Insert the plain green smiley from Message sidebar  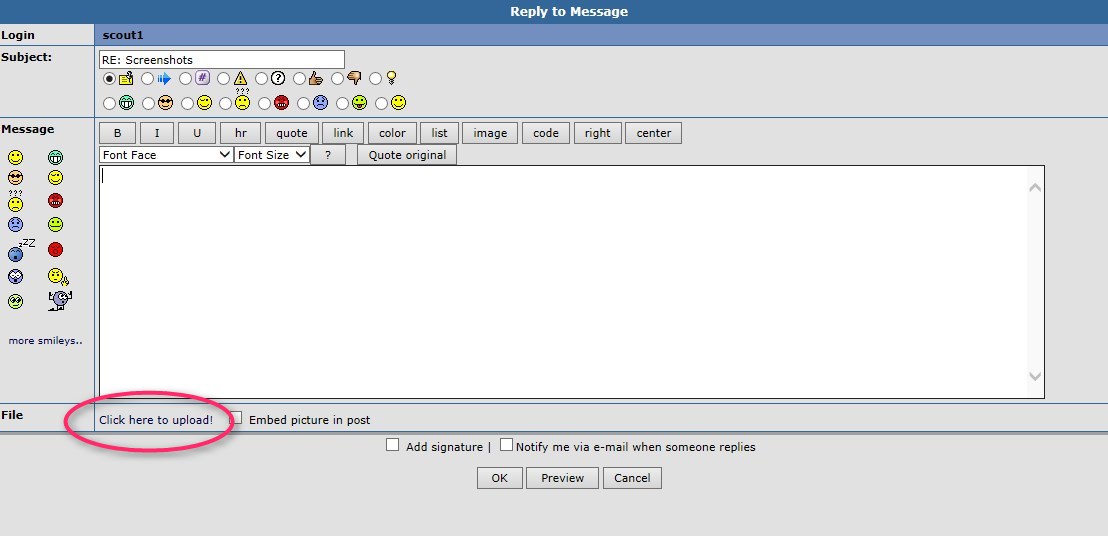click(x=55, y=225)
